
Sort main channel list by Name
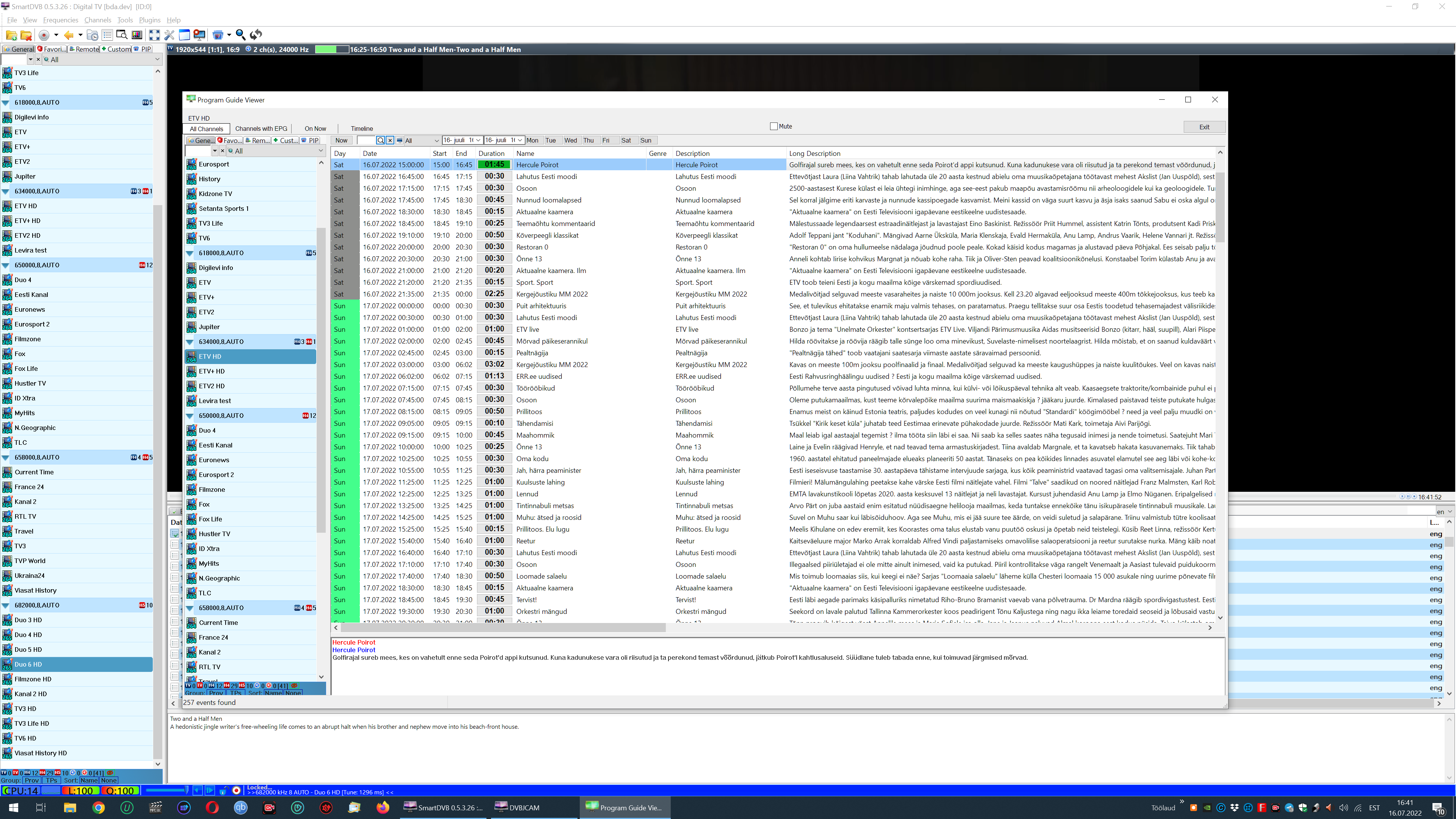point(89,780)
